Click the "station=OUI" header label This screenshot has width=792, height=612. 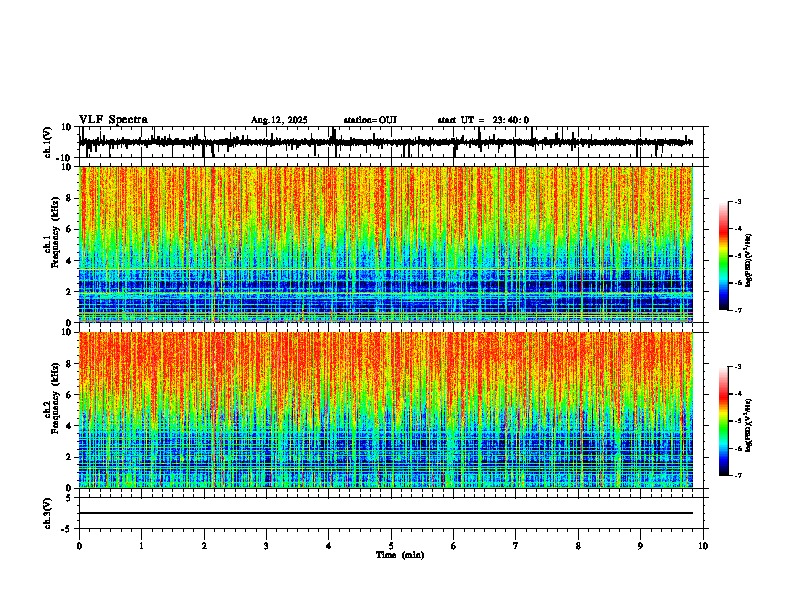[370, 120]
